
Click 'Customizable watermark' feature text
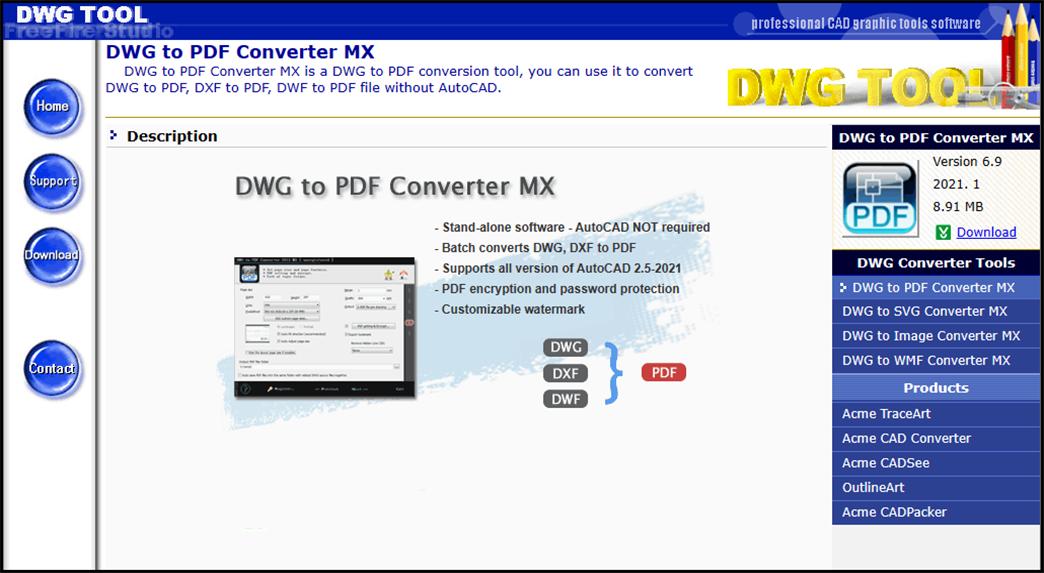[x=510, y=309]
